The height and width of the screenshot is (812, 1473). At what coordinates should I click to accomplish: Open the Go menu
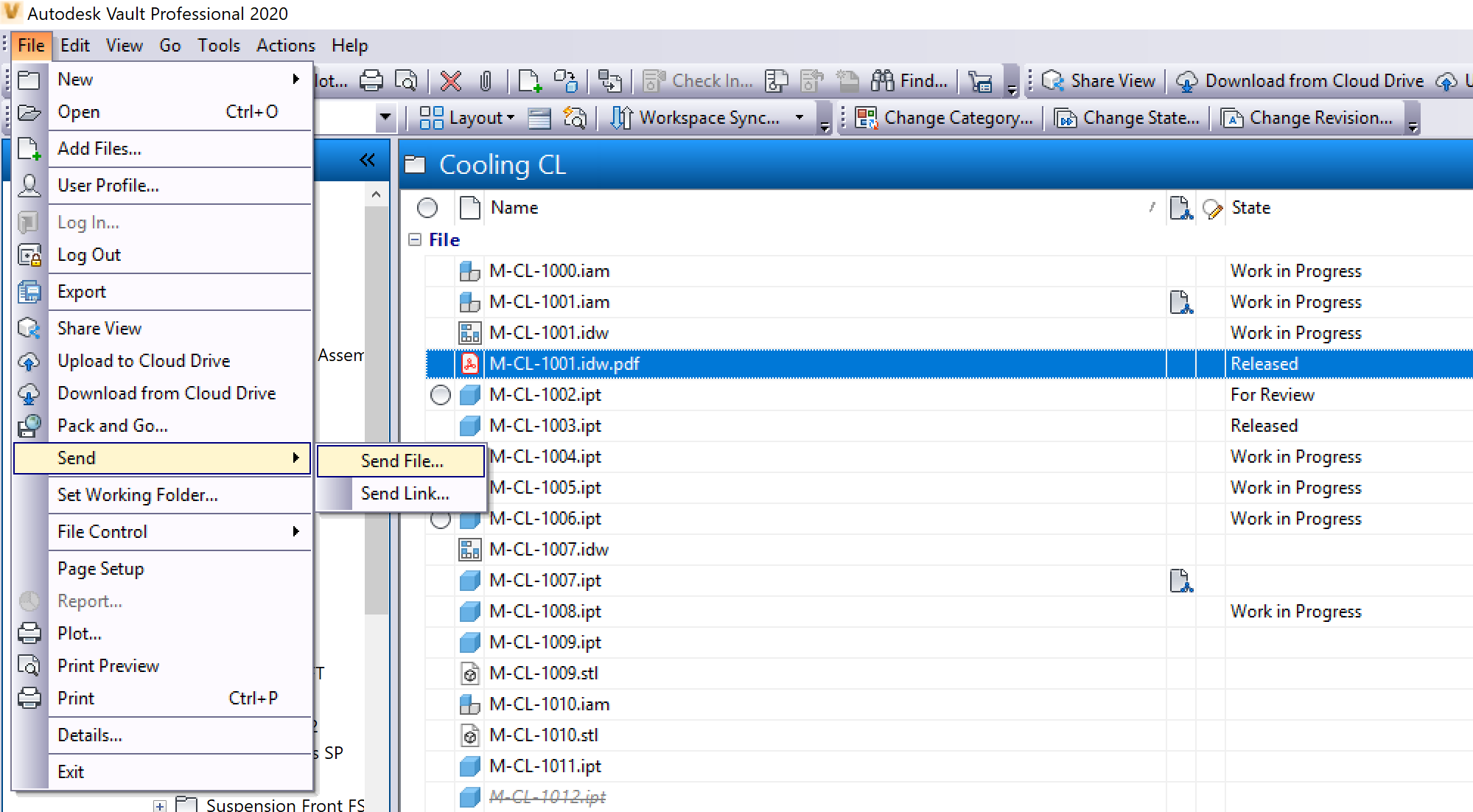click(169, 46)
